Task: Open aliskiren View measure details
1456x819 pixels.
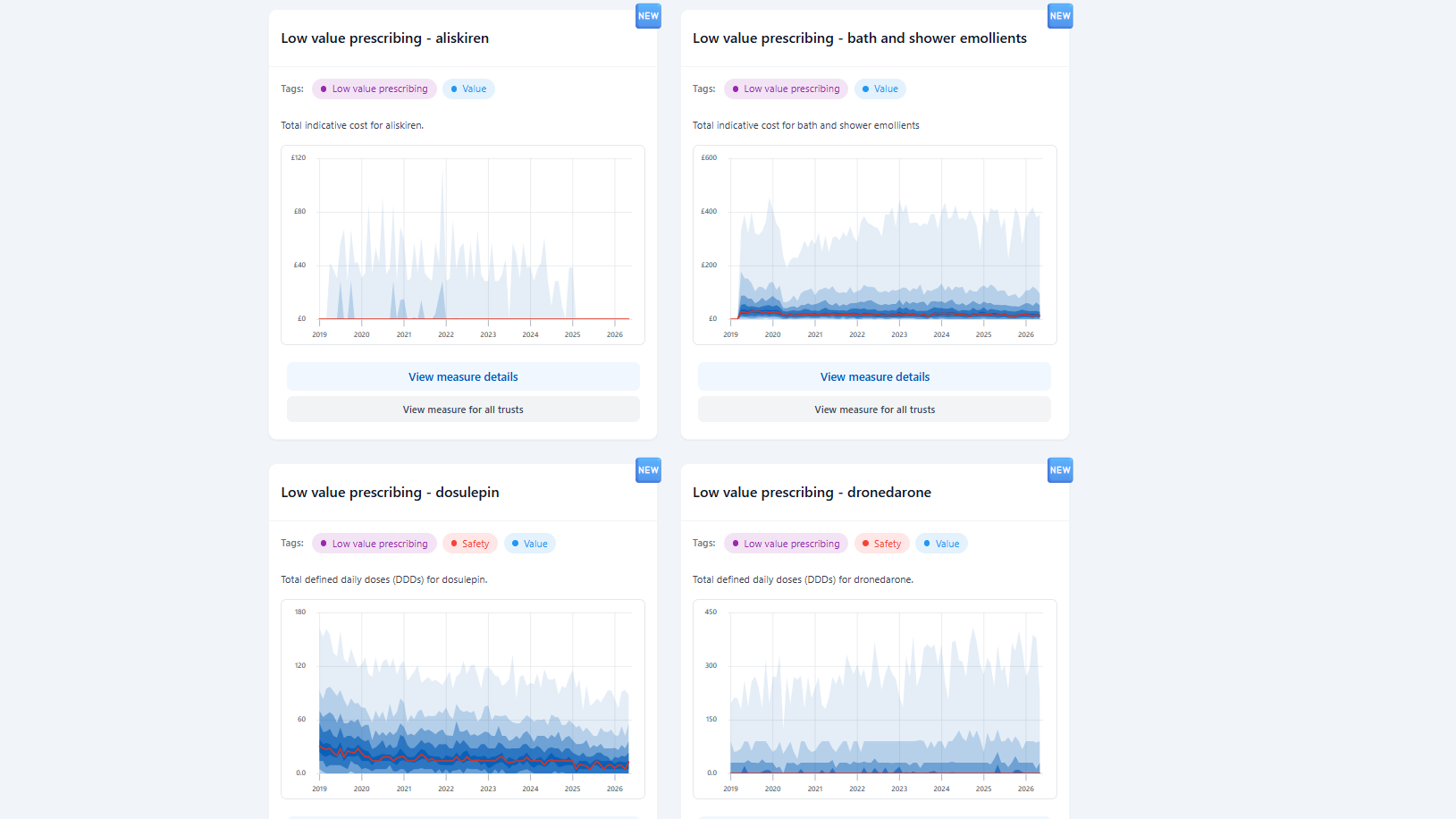Action: 463,376
